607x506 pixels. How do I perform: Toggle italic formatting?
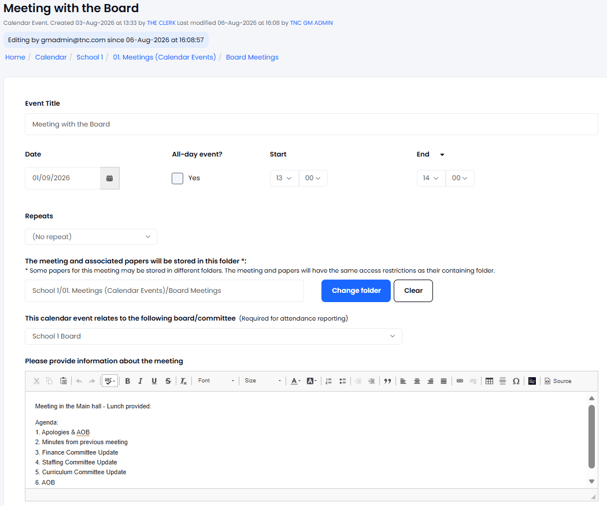[x=140, y=381]
